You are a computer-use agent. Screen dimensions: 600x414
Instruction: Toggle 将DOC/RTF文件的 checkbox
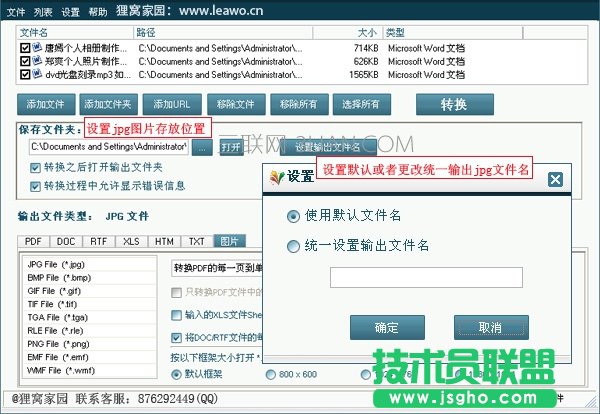pyautogui.click(x=176, y=338)
